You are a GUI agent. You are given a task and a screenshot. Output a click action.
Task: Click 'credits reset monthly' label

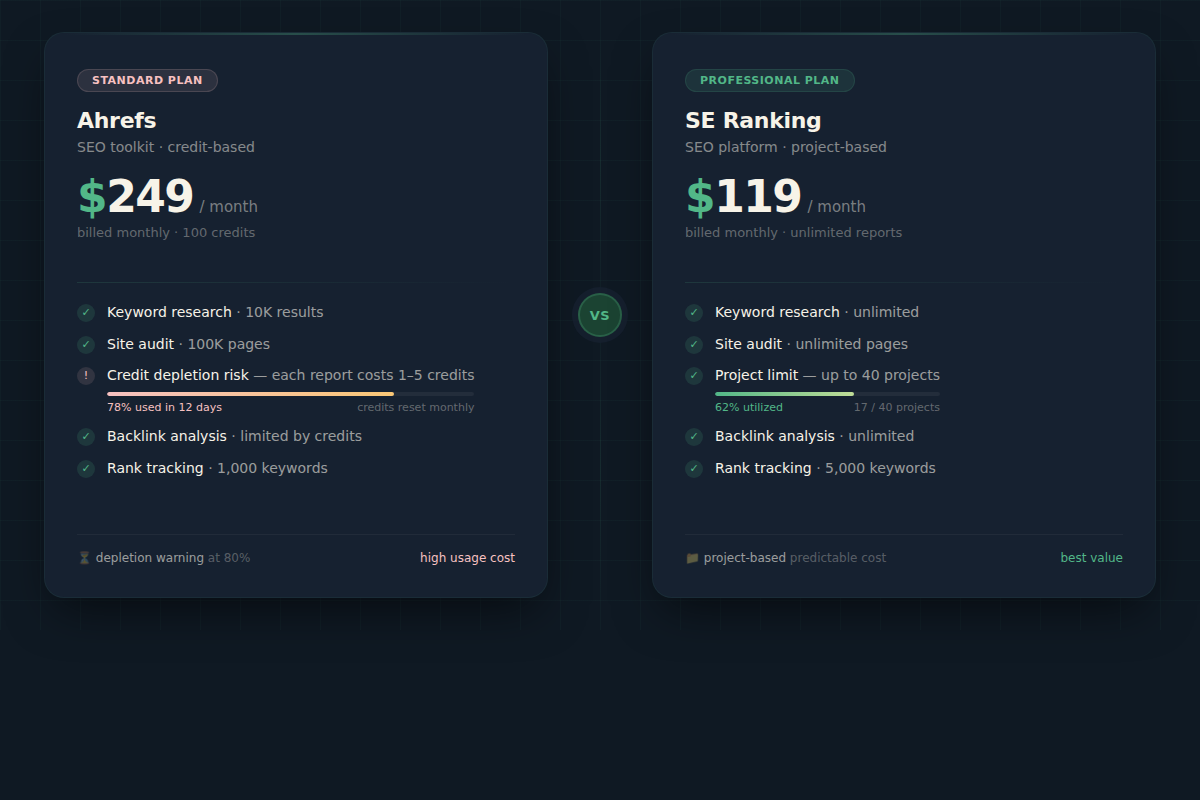pos(416,407)
